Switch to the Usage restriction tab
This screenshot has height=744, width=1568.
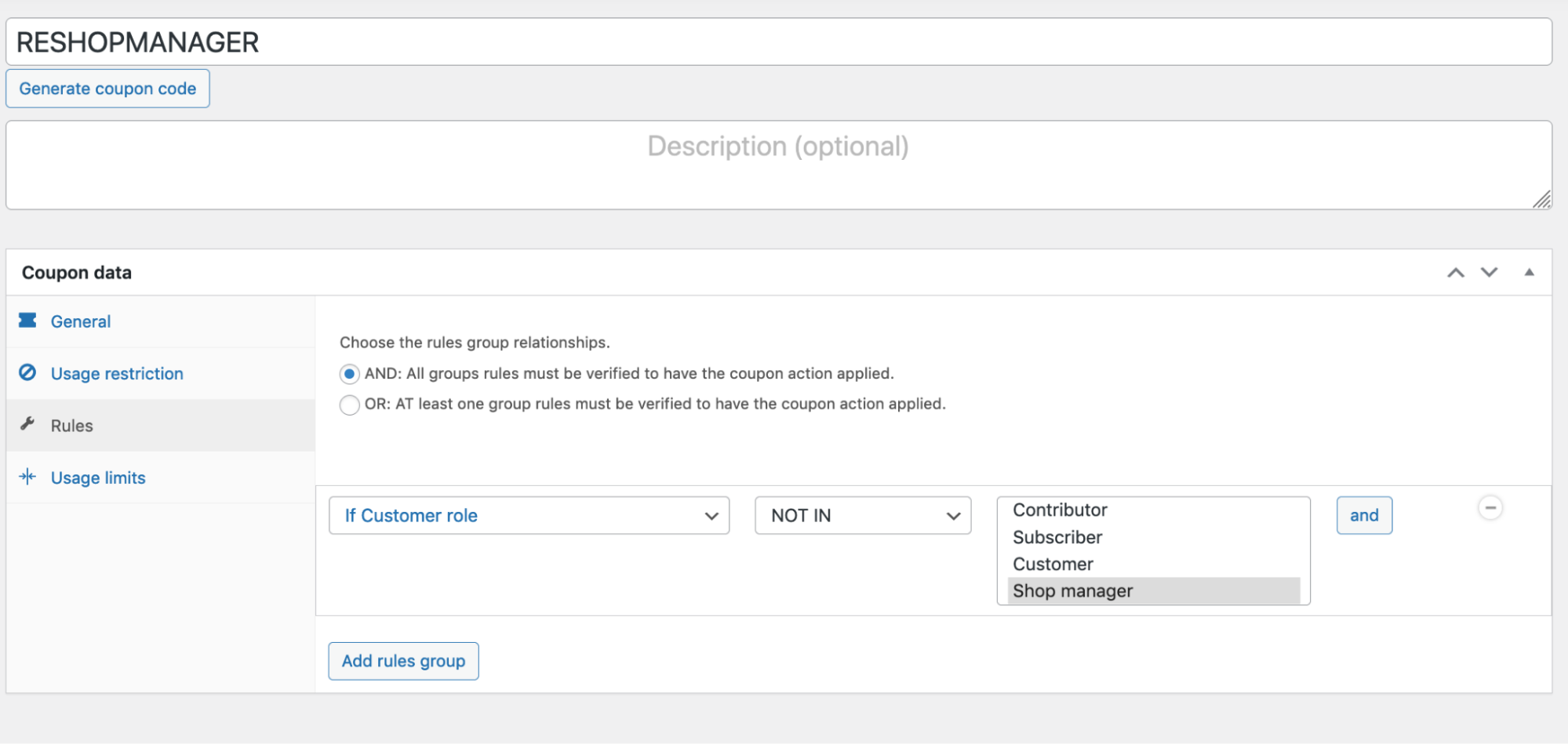(x=116, y=373)
